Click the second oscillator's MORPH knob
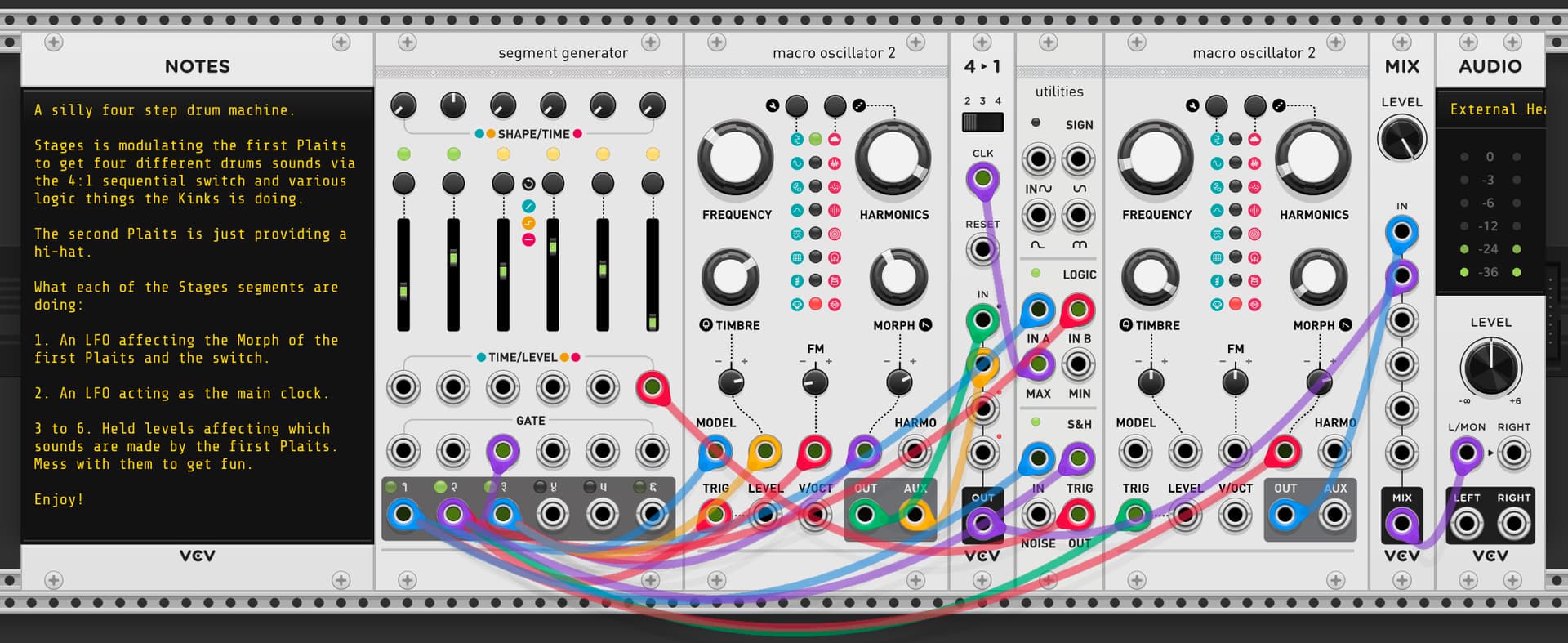The height and width of the screenshot is (643, 1568). coord(1318,276)
